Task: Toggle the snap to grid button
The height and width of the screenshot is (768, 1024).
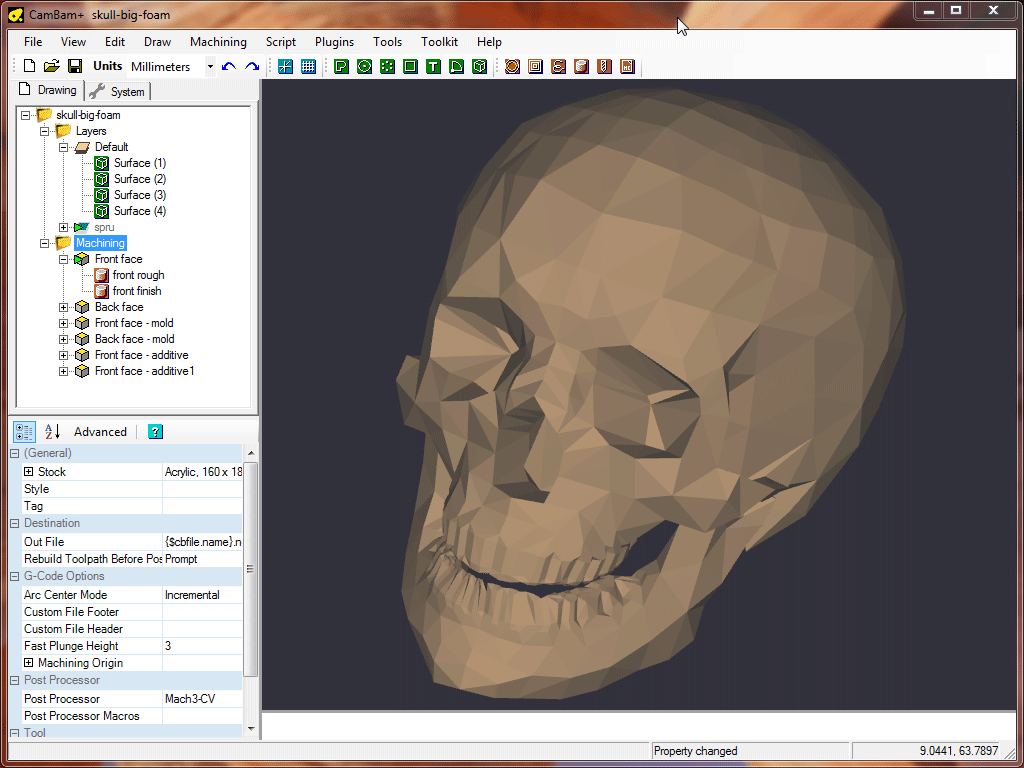Action: (x=285, y=67)
